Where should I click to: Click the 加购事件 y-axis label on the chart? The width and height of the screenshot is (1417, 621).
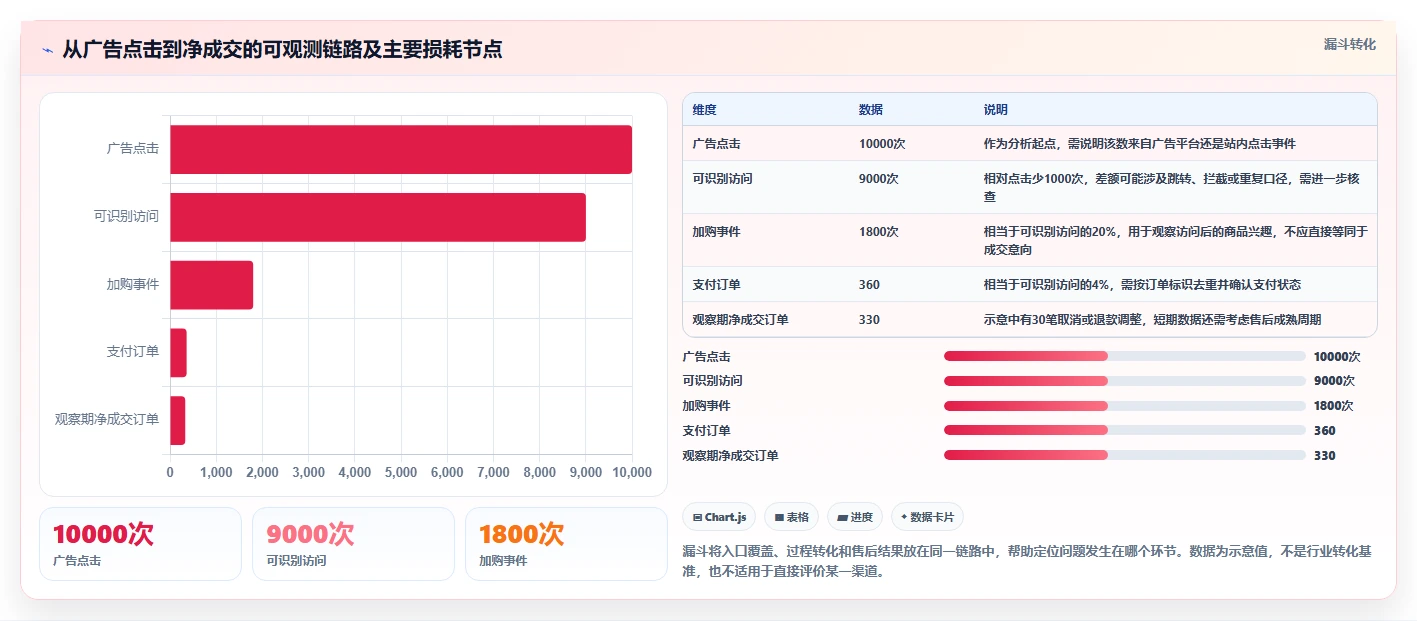133,284
